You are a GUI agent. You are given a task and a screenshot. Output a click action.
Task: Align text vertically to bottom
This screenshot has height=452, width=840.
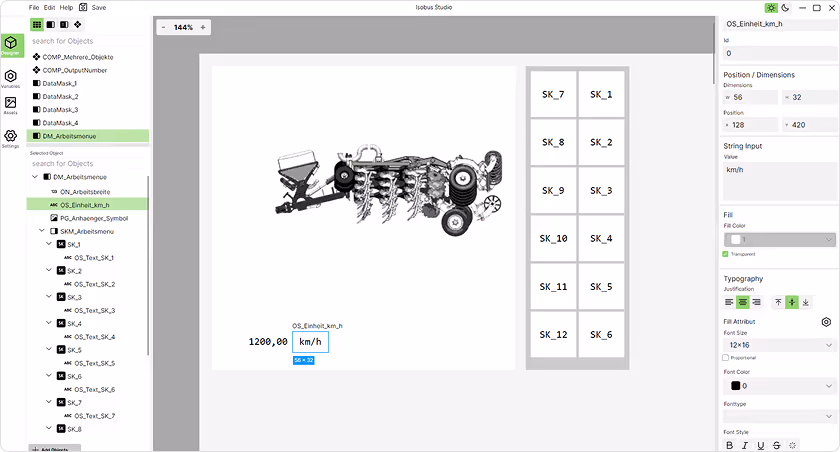click(x=805, y=303)
